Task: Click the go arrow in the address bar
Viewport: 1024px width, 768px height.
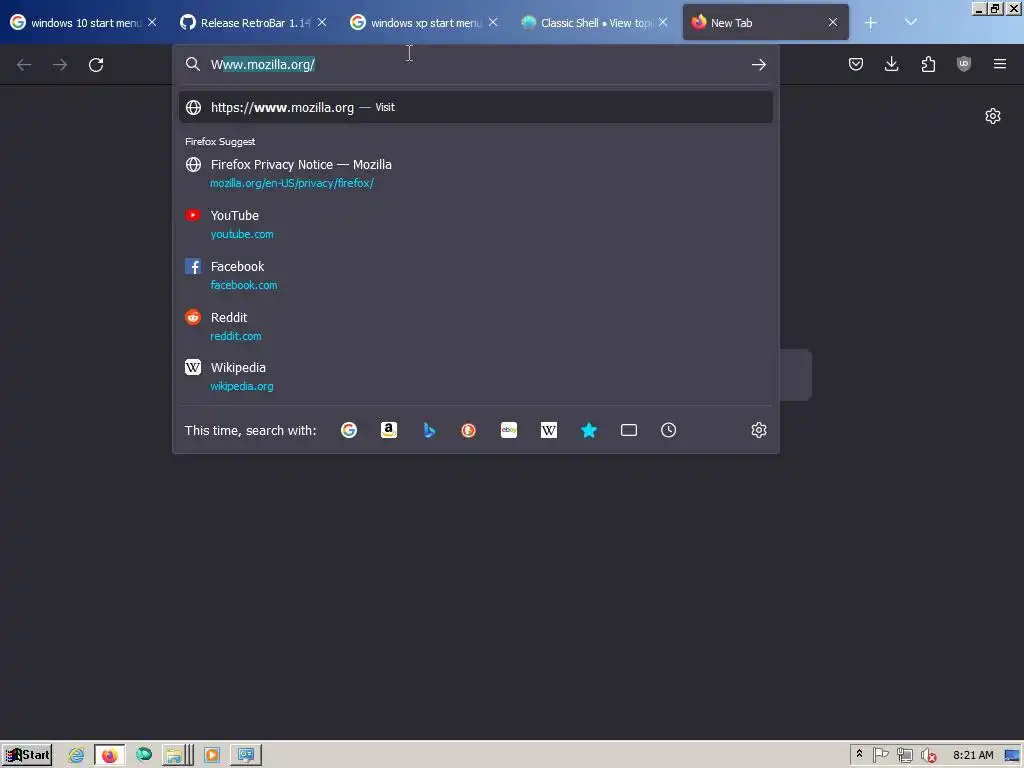Action: coord(758,65)
